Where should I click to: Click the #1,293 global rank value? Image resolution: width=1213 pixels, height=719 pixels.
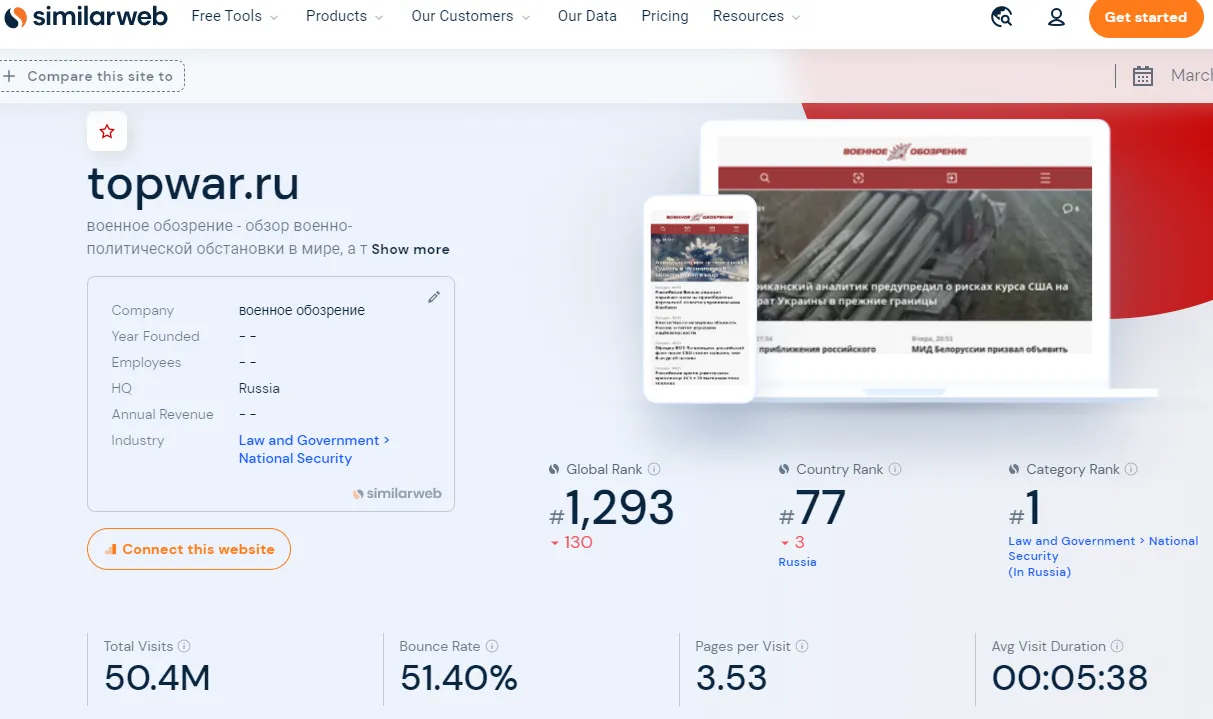(x=612, y=509)
